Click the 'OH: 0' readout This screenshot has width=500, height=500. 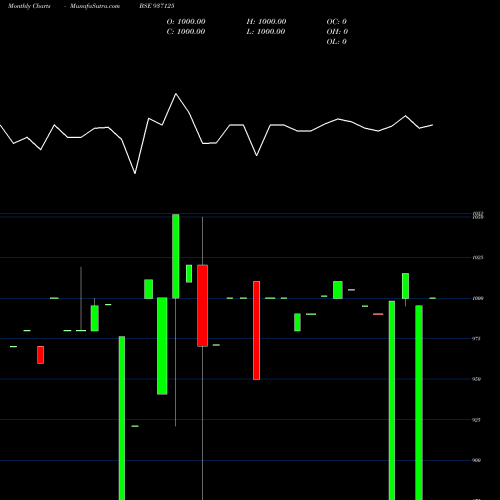coord(337,32)
